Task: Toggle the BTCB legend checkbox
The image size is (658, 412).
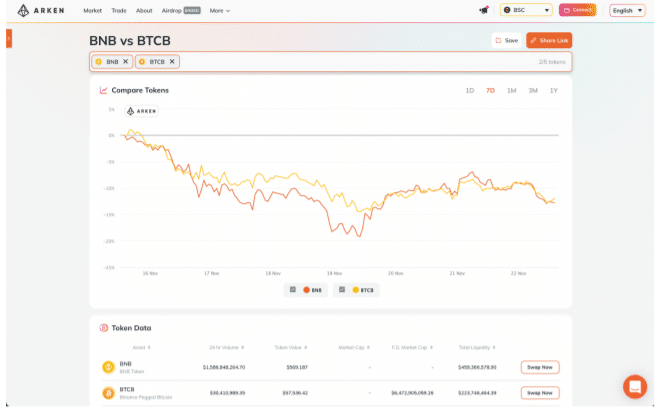Action: click(x=342, y=289)
